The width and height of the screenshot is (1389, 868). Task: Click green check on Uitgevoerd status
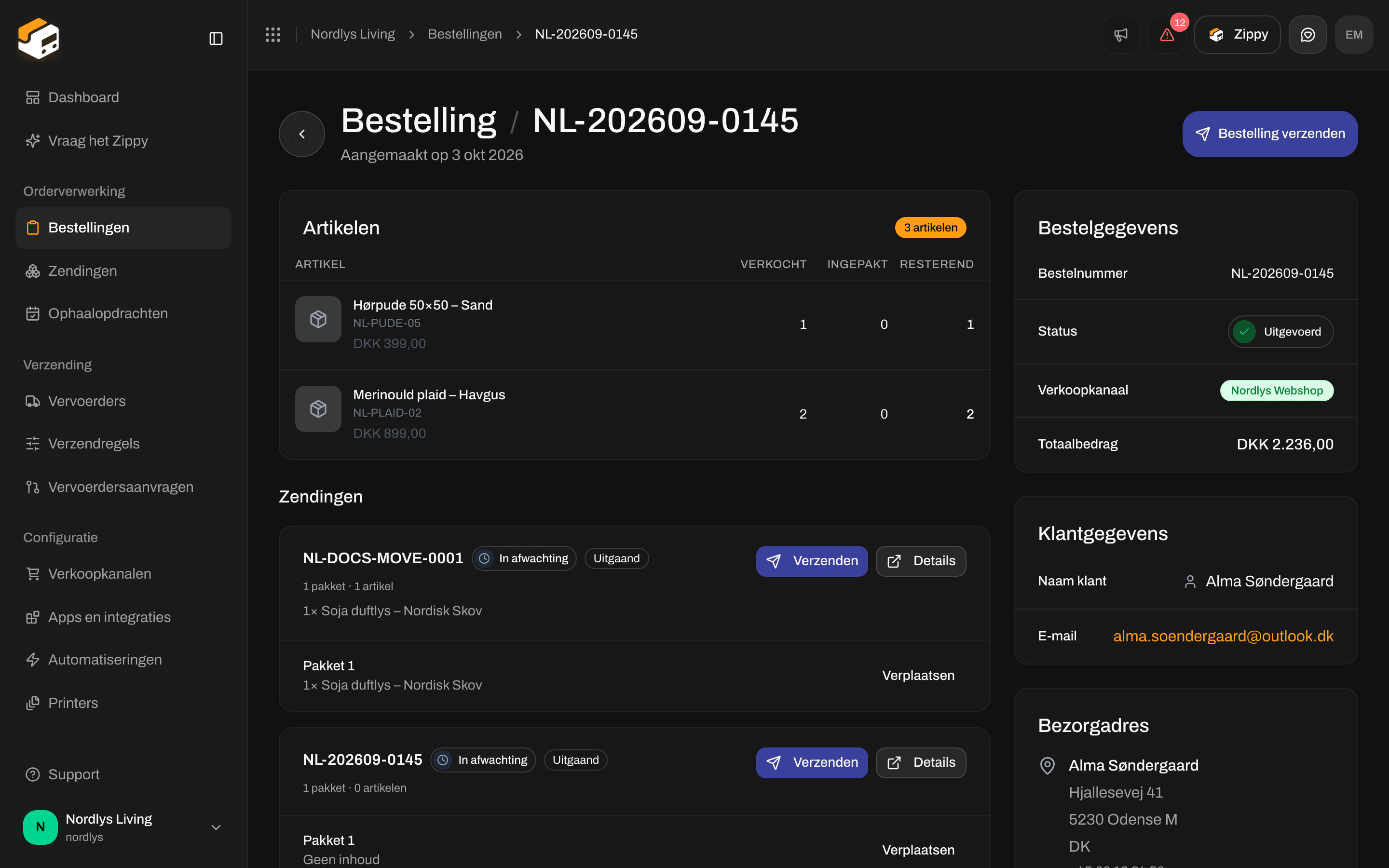pyautogui.click(x=1244, y=332)
